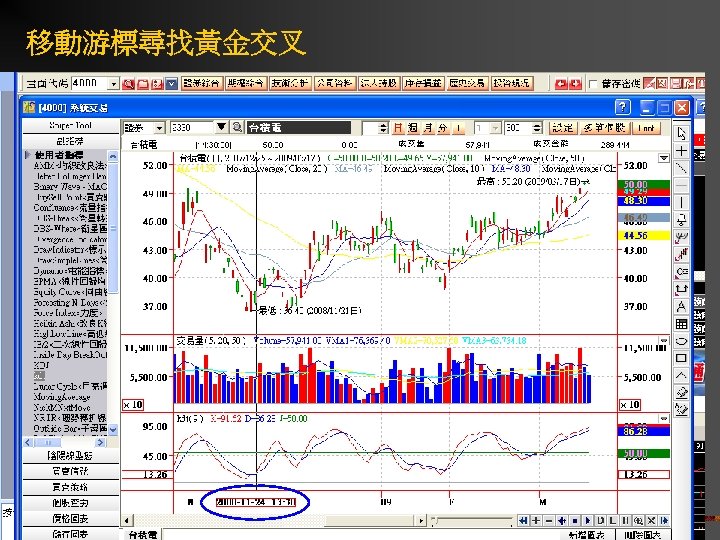Open the volume panel dropdown arrow
This screenshot has height=540, width=720.
pos(664,340)
